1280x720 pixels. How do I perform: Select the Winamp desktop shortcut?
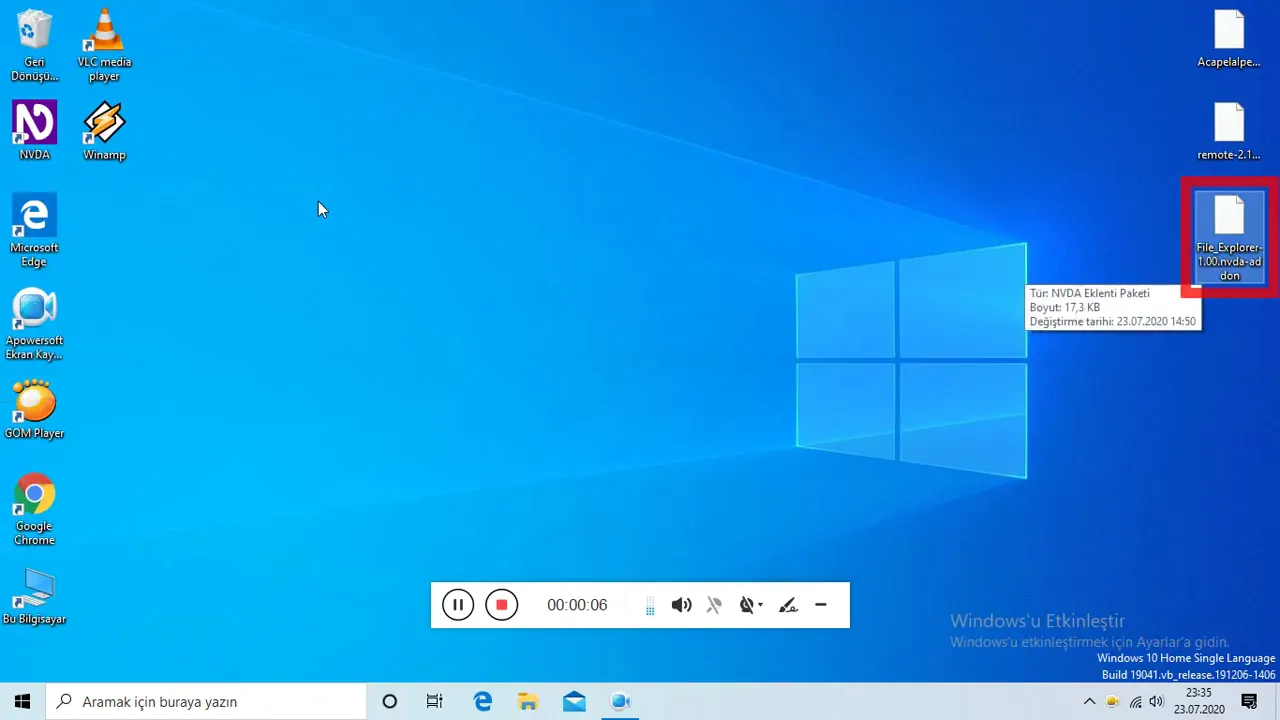pos(104,130)
